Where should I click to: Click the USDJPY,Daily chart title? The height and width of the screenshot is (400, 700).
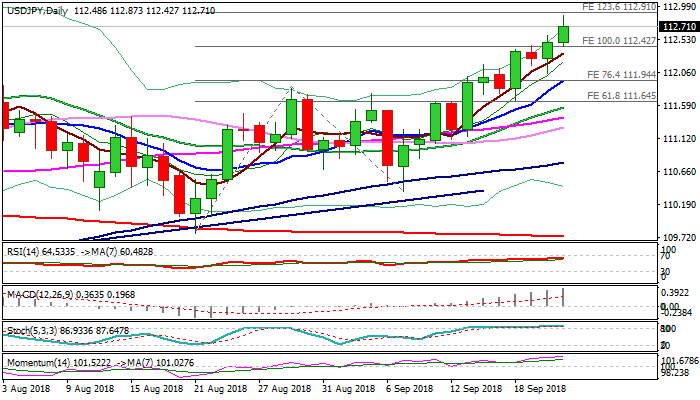point(38,8)
